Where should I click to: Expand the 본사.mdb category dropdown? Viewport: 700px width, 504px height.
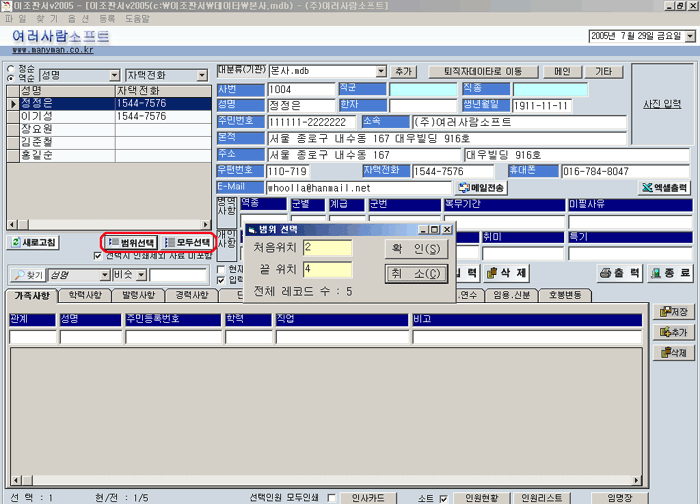pos(381,72)
